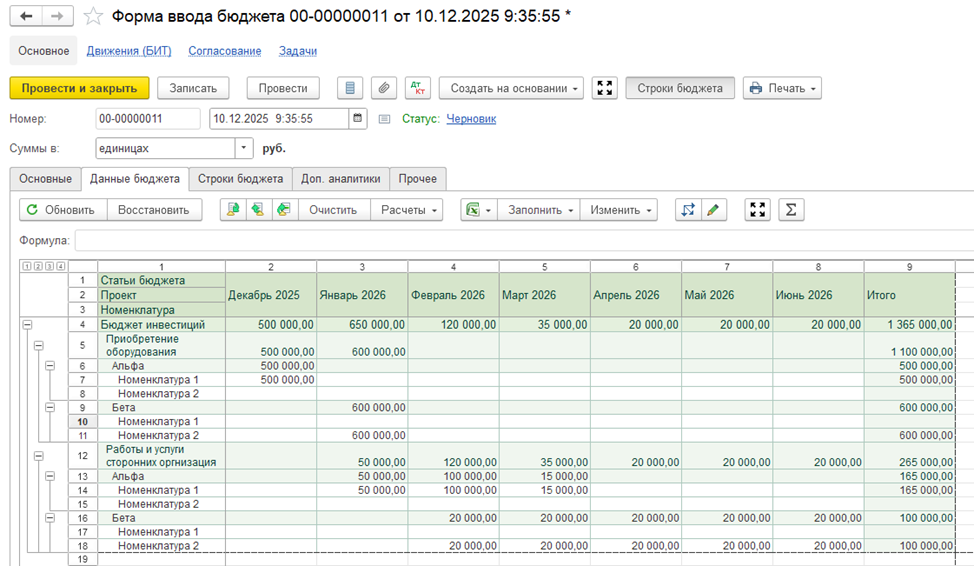Click the pencil edit icon in the table toolbar

(x=712, y=210)
